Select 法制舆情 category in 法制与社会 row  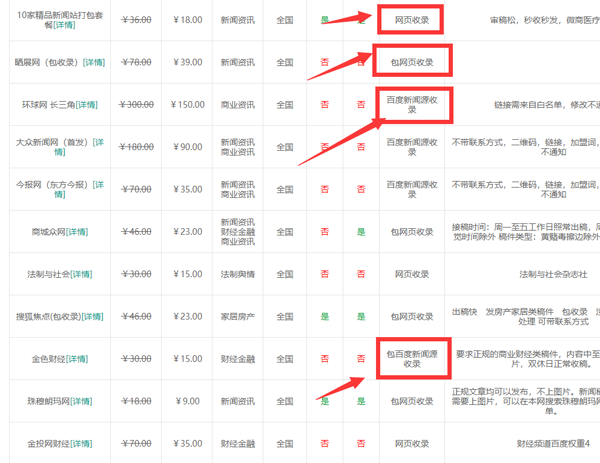click(238, 273)
